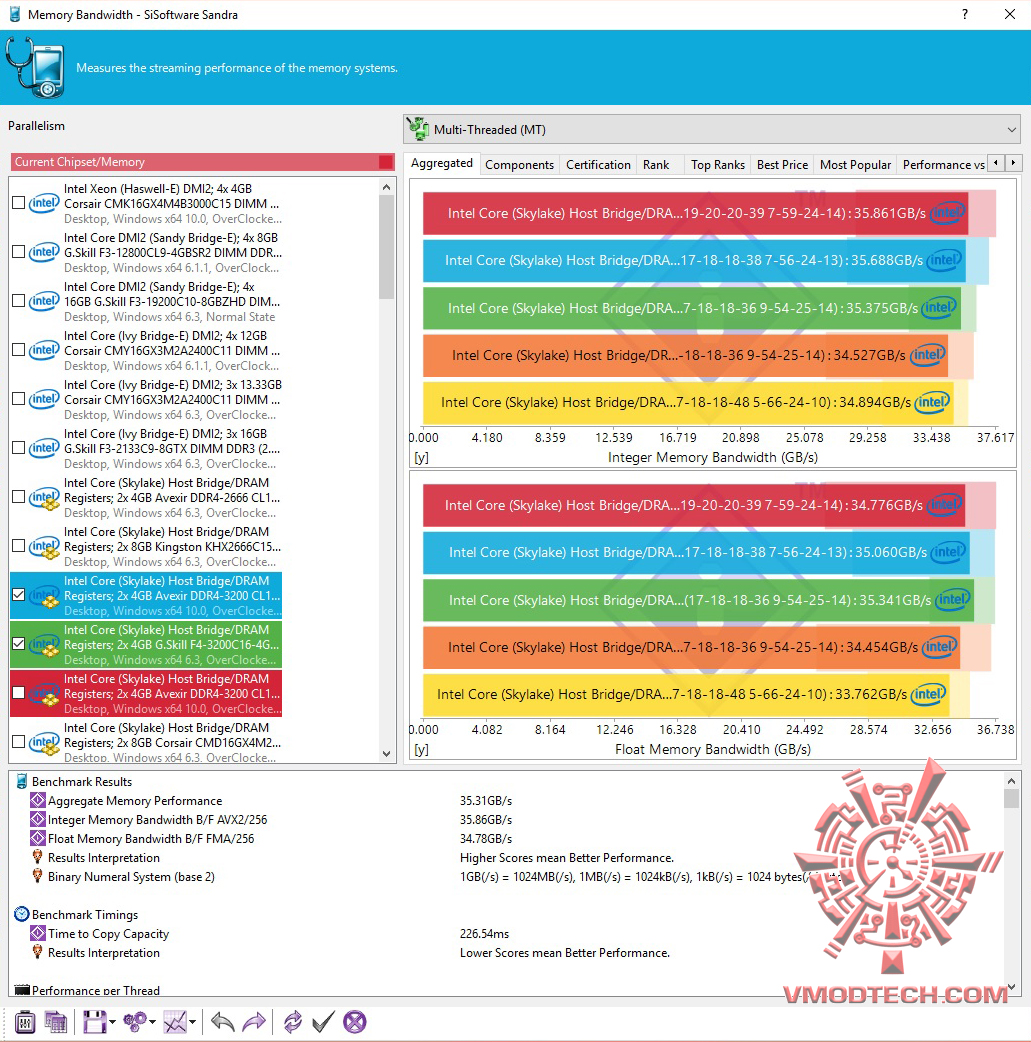Image resolution: width=1031 pixels, height=1042 pixels.
Task: Click the Integer Memory Bandwidth B/F diamond icon
Action: tap(38, 819)
